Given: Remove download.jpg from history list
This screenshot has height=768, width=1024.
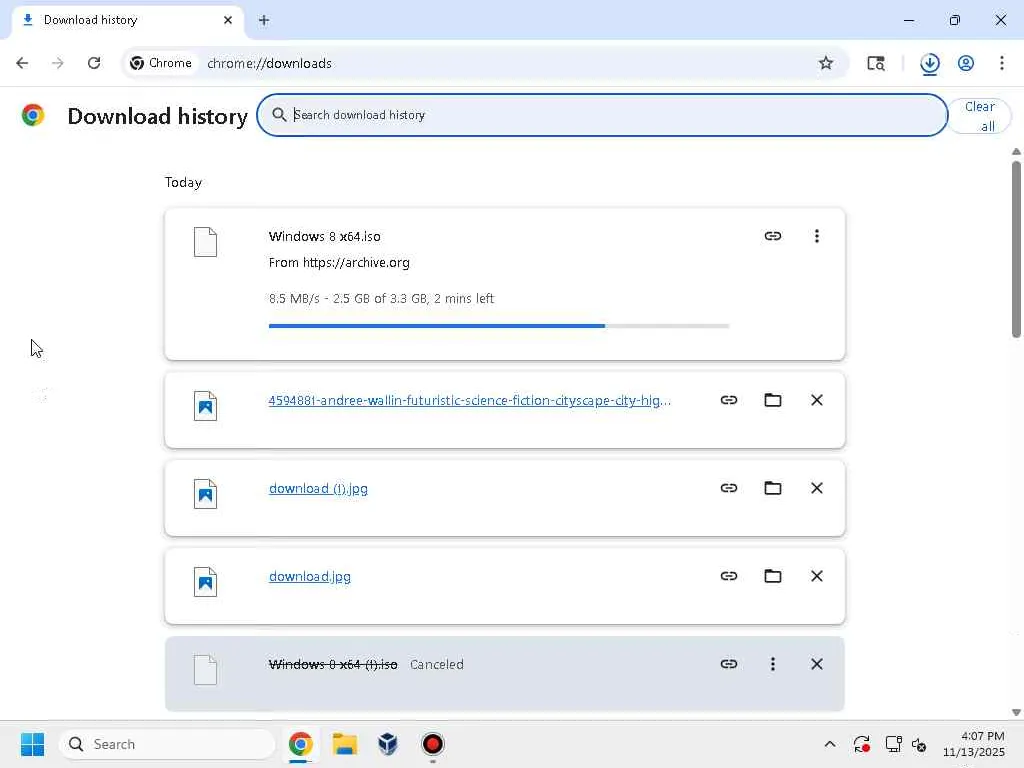Looking at the screenshot, I should tap(816, 576).
